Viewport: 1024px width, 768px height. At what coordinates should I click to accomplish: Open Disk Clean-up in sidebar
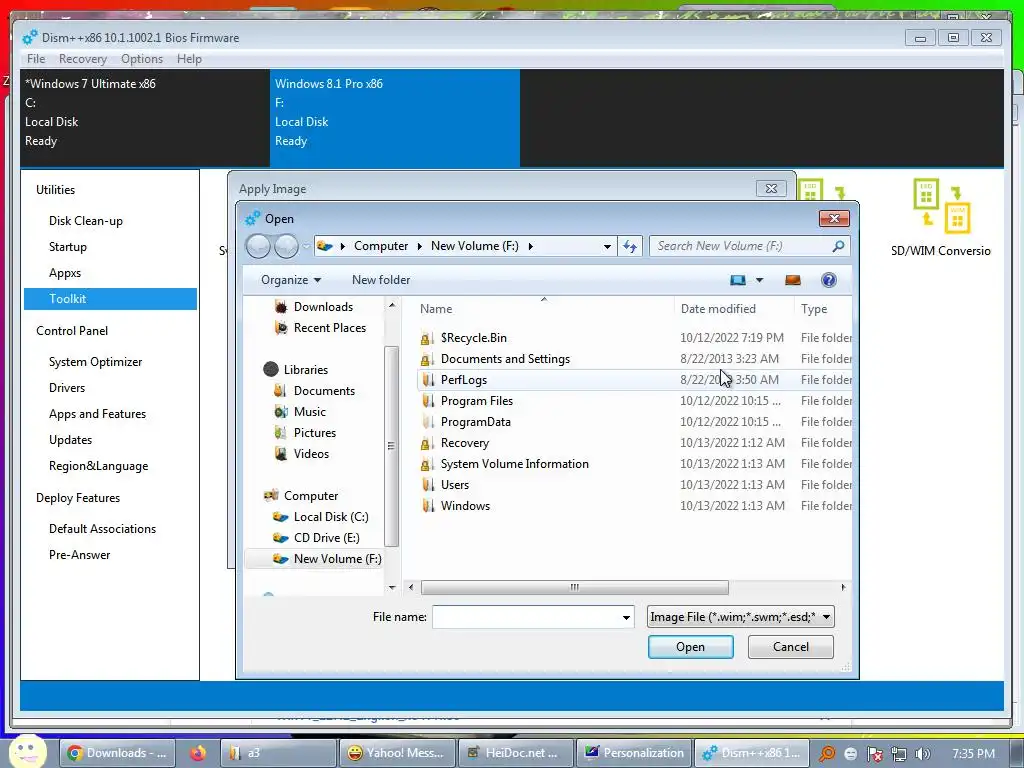click(x=86, y=221)
